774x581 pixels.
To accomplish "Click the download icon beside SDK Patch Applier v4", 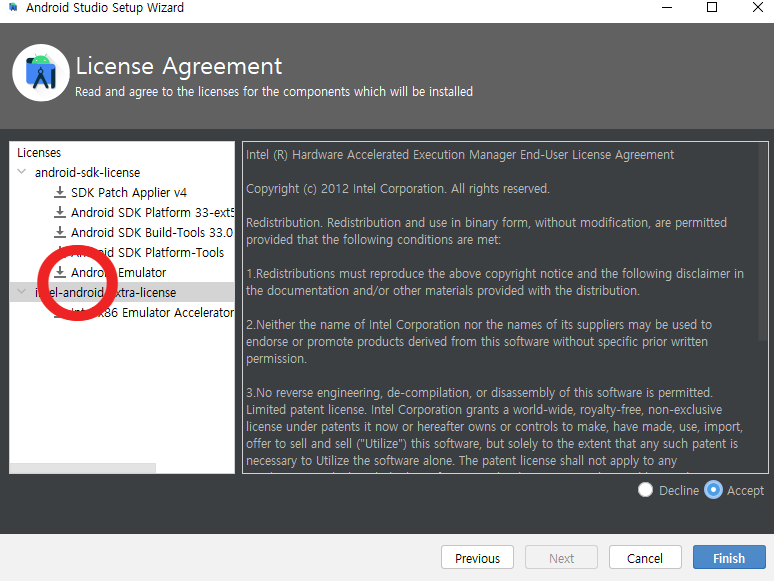I will tap(60, 192).
